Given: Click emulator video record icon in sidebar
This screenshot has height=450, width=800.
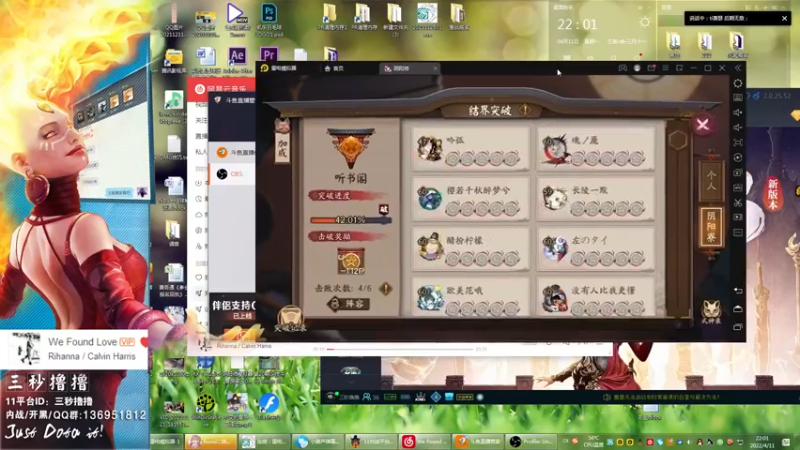Looking at the screenshot, I should coord(738,217).
